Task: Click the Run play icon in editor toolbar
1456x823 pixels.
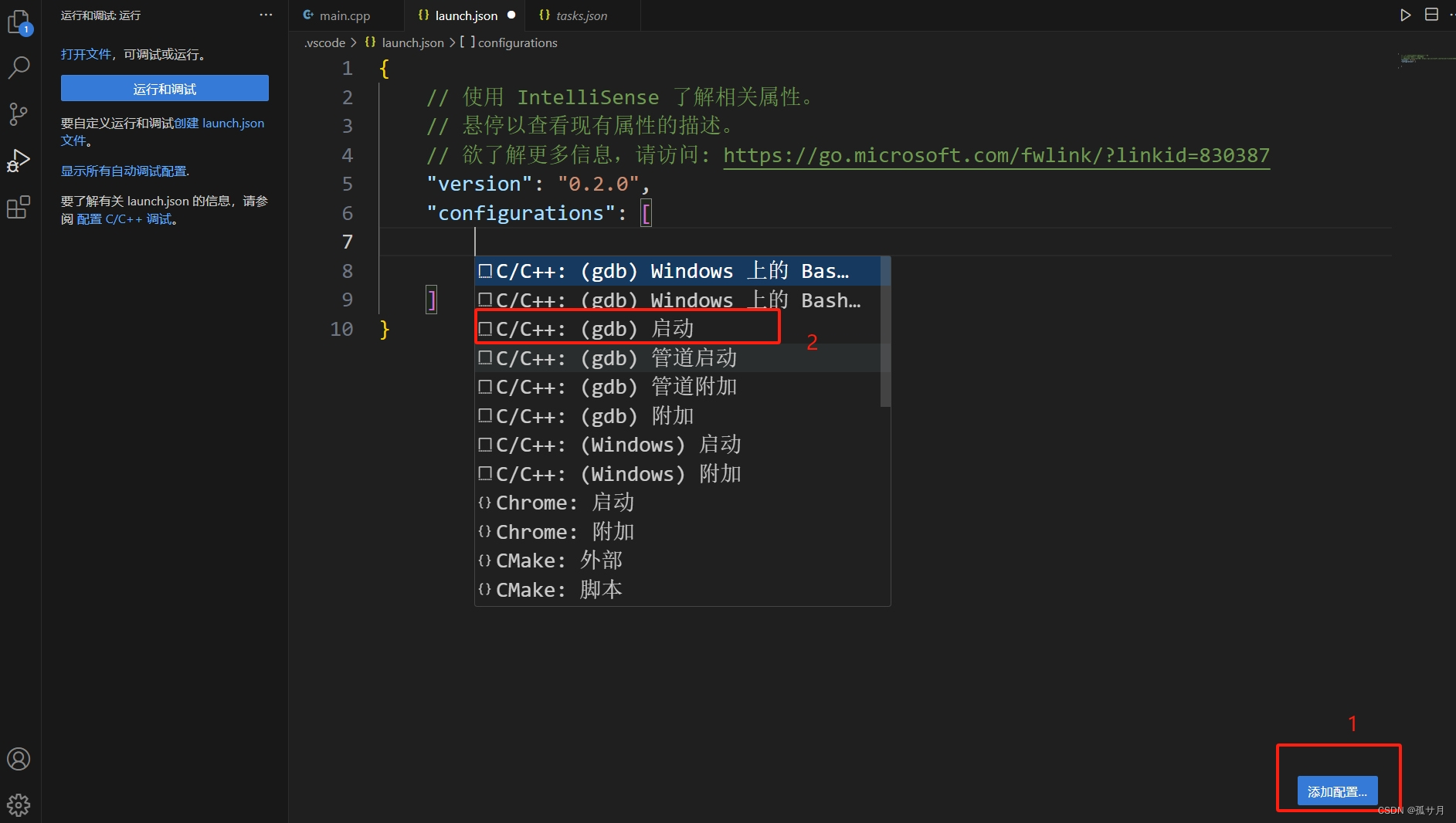Action: tap(1406, 15)
